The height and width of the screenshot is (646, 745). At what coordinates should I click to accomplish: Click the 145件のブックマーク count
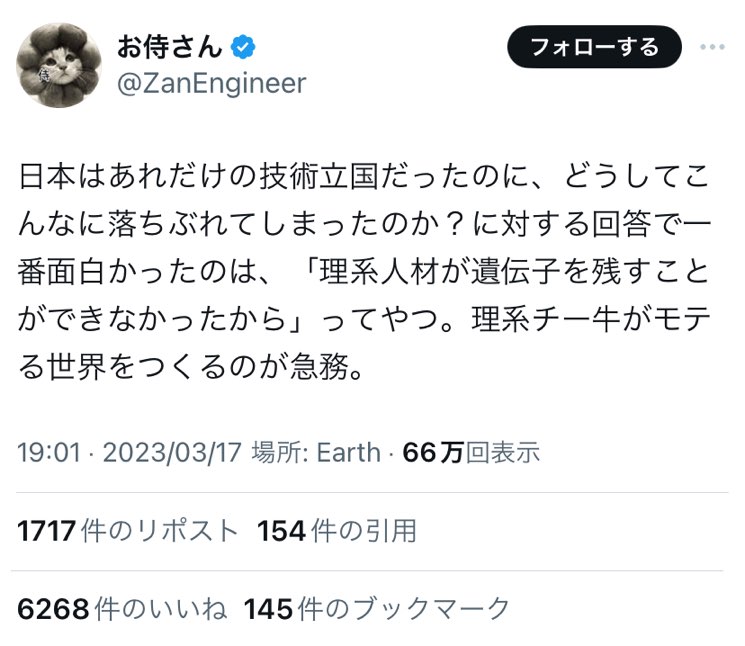point(377,608)
